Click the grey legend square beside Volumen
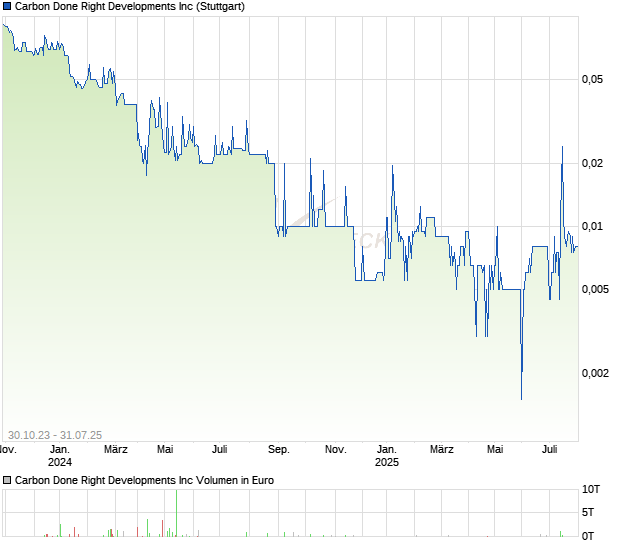The width and height of the screenshot is (620, 546). pyautogui.click(x=7, y=480)
